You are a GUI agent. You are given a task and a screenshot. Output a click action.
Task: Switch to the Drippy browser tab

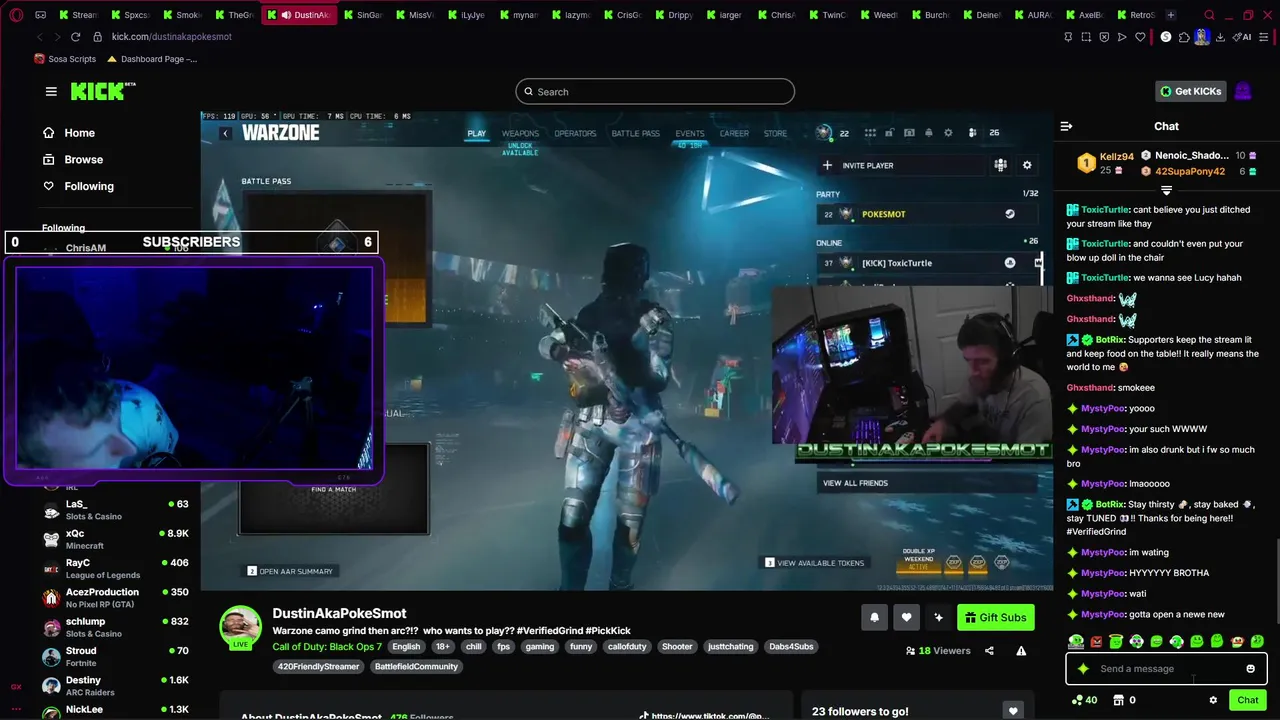point(674,15)
